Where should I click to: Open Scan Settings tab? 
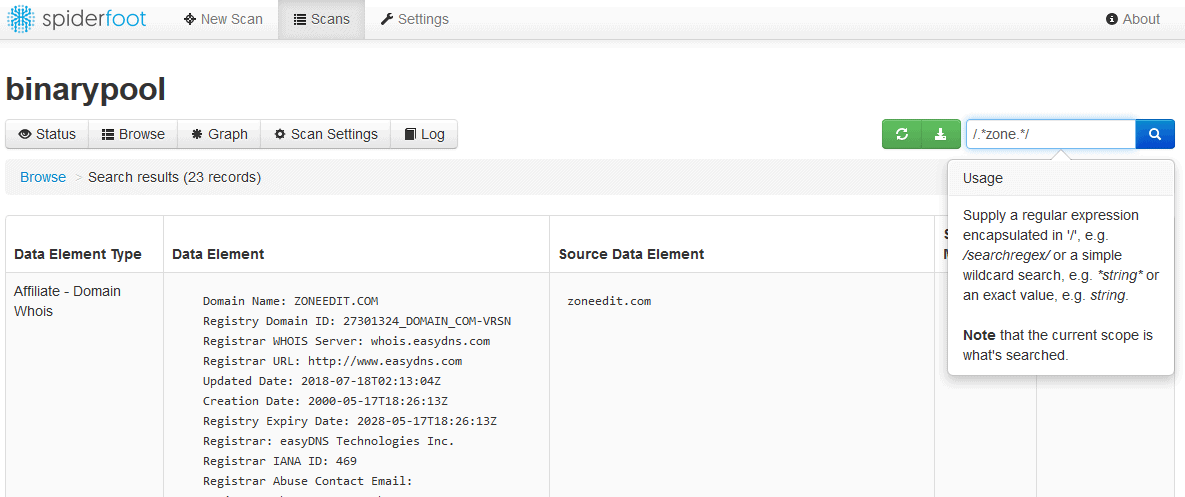(326, 134)
